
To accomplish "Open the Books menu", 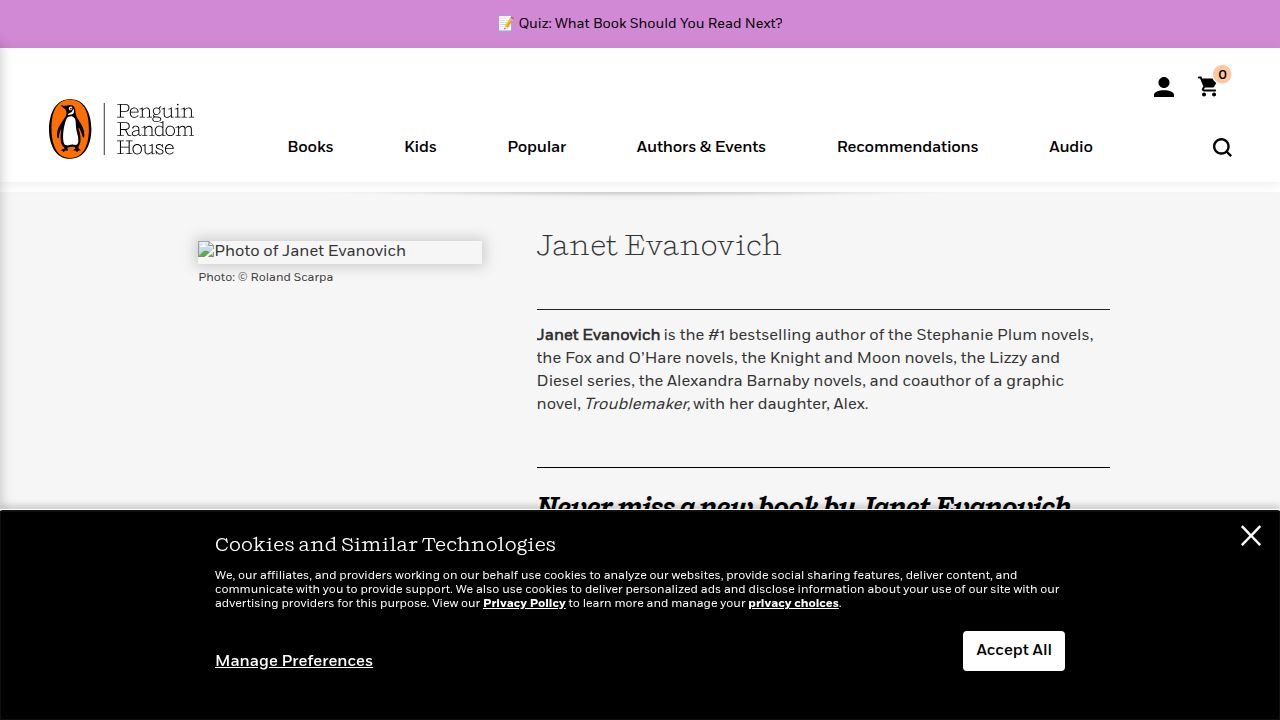I will [x=310, y=147].
